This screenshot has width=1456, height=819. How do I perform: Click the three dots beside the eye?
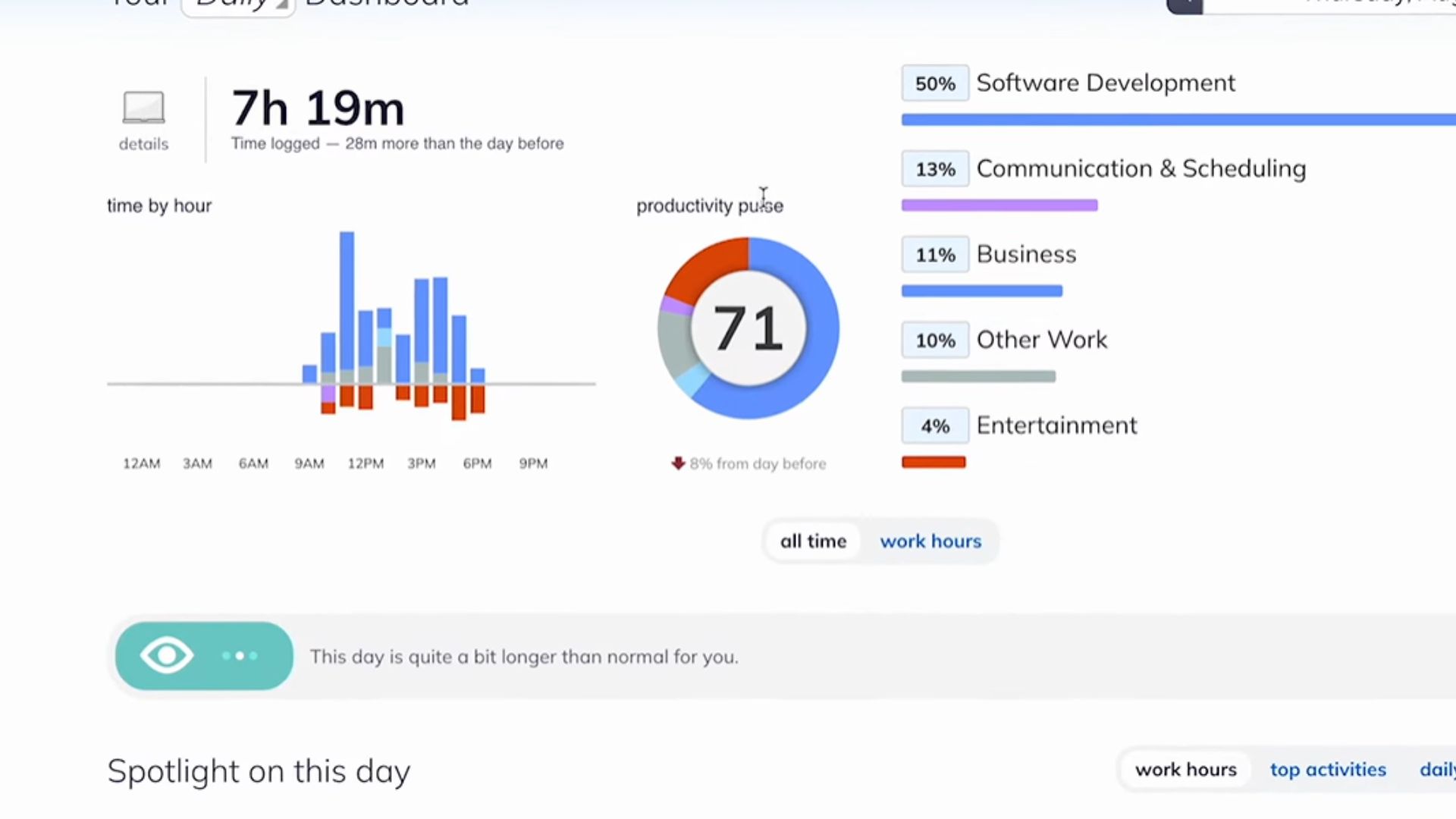click(x=240, y=656)
